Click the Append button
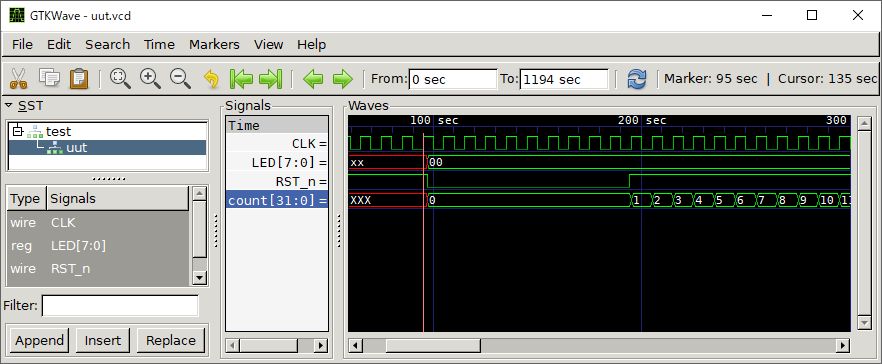 point(39,340)
